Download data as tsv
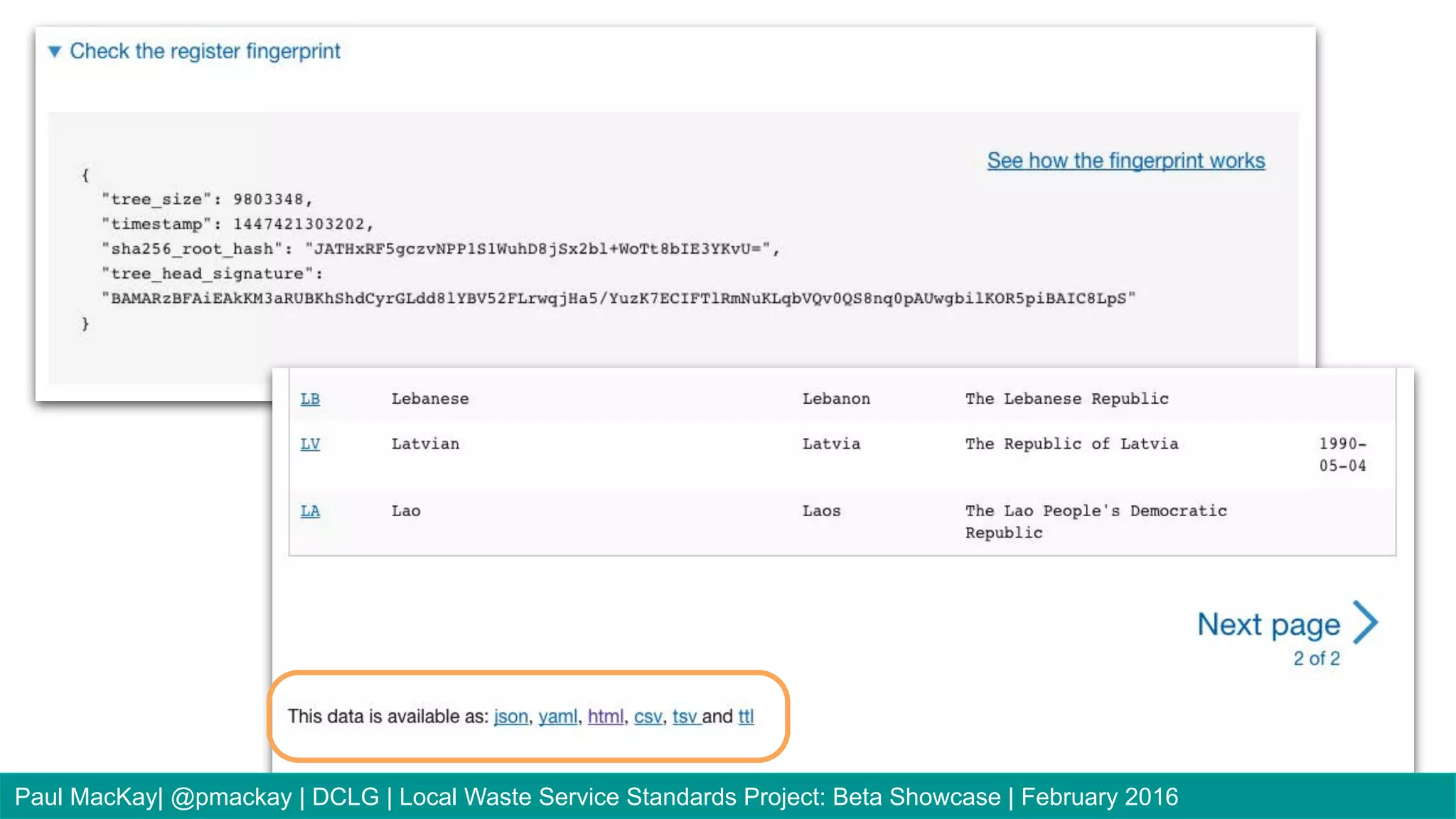 tap(685, 717)
